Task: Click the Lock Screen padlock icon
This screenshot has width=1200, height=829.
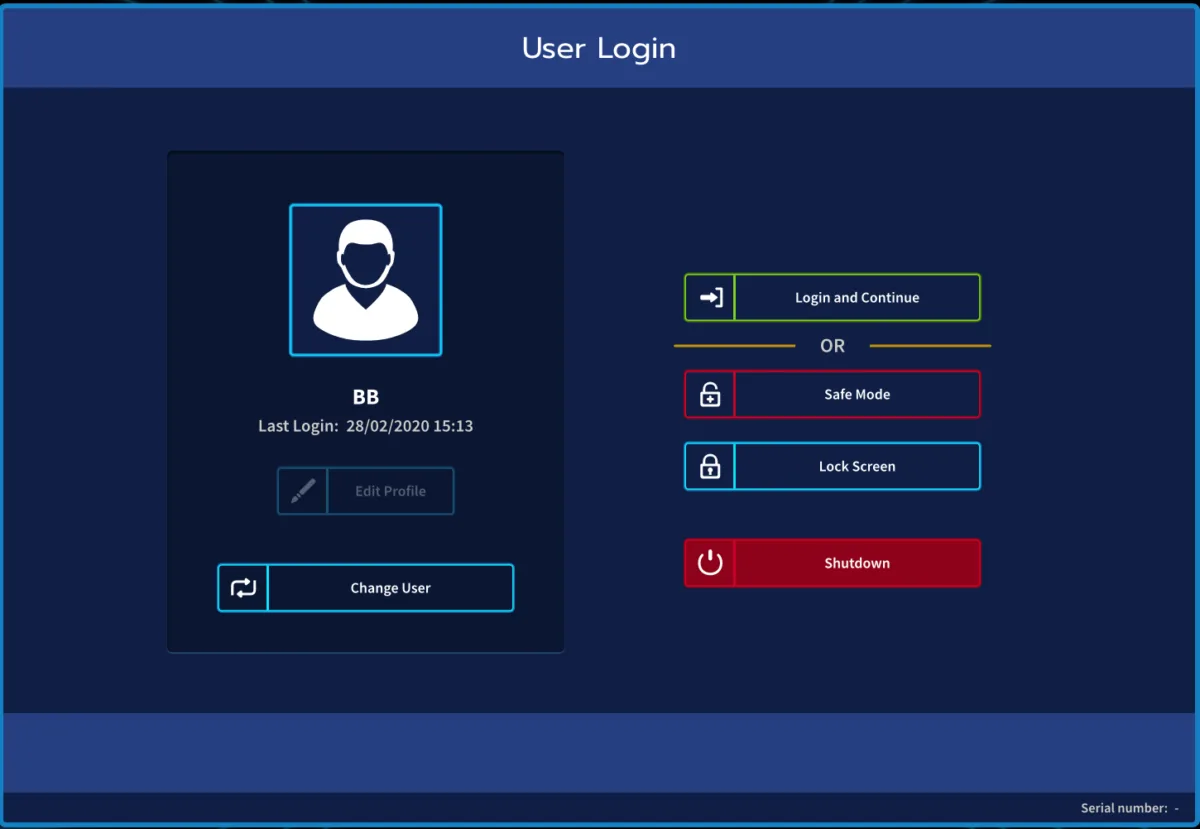Action: 710,467
